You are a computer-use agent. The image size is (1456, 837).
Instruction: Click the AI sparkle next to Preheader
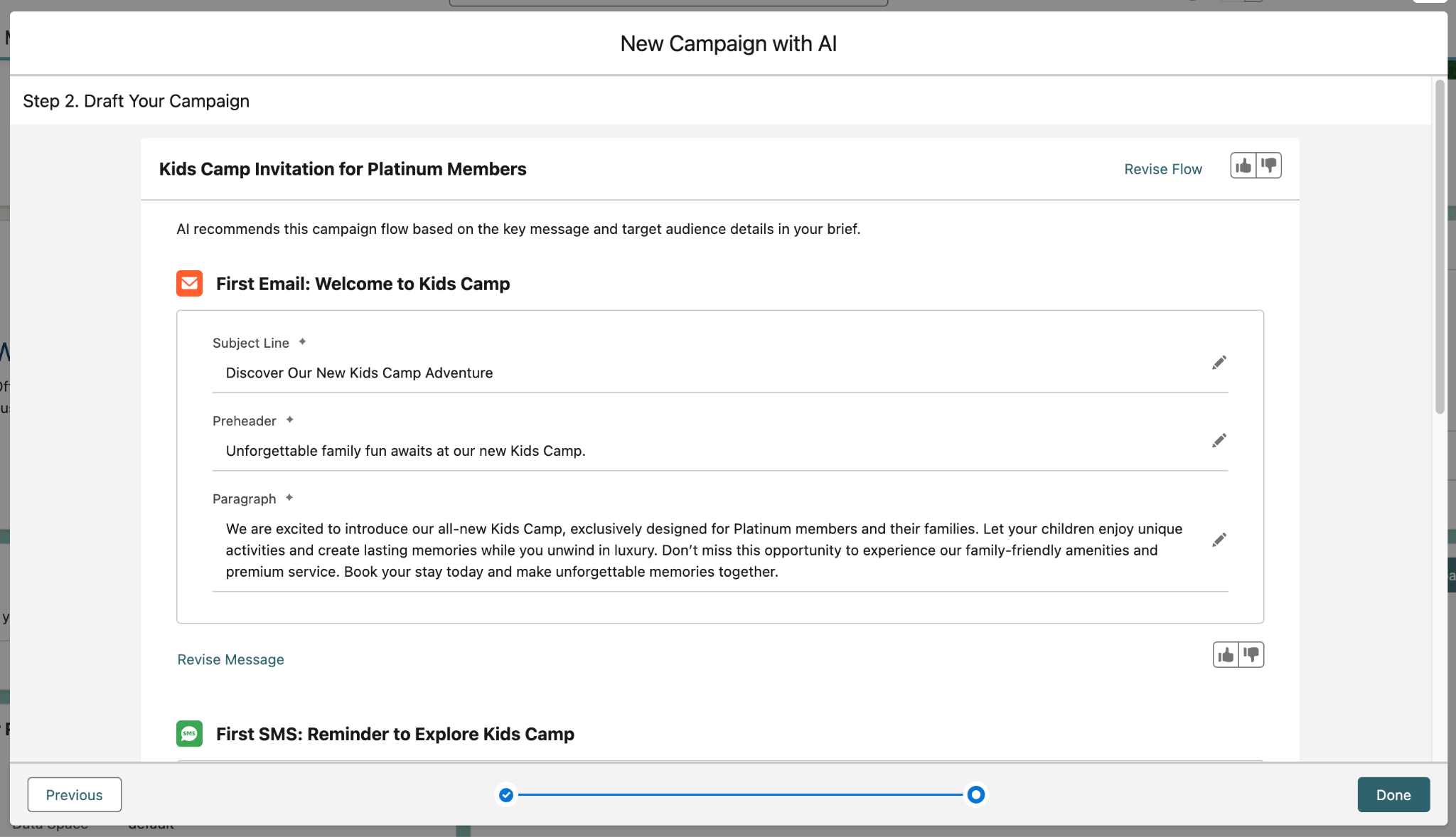coord(289,420)
